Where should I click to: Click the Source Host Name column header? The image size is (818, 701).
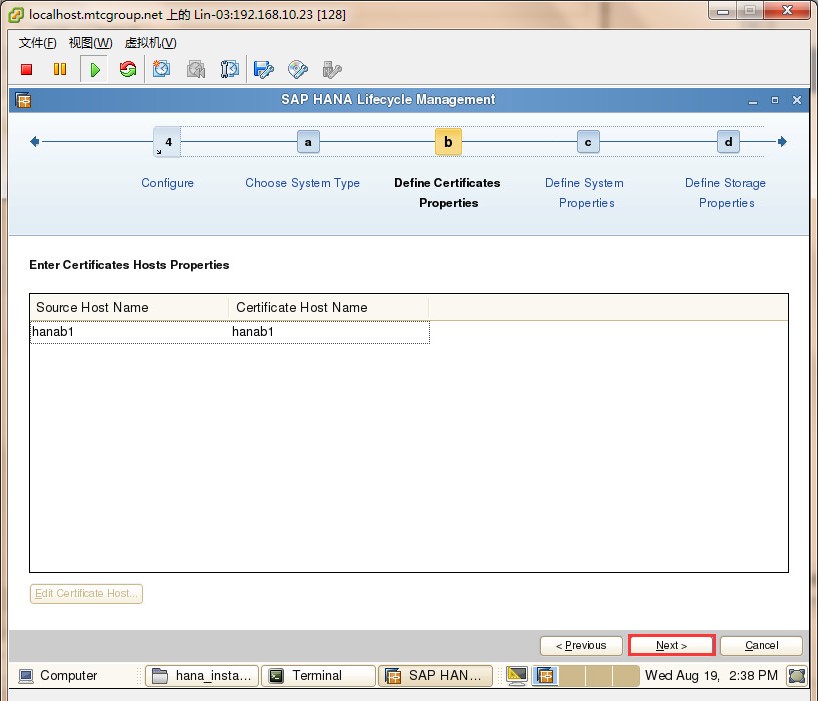tap(129, 308)
